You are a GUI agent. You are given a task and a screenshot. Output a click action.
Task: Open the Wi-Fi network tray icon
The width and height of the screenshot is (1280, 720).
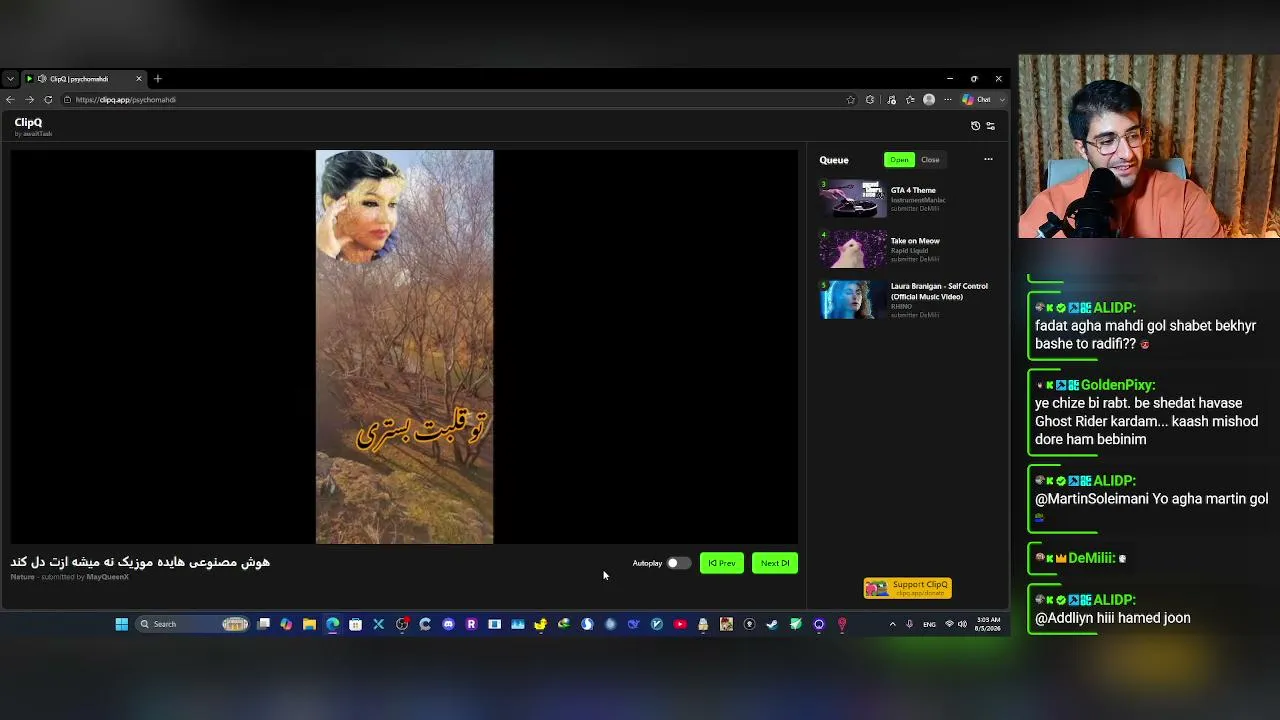[949, 624]
